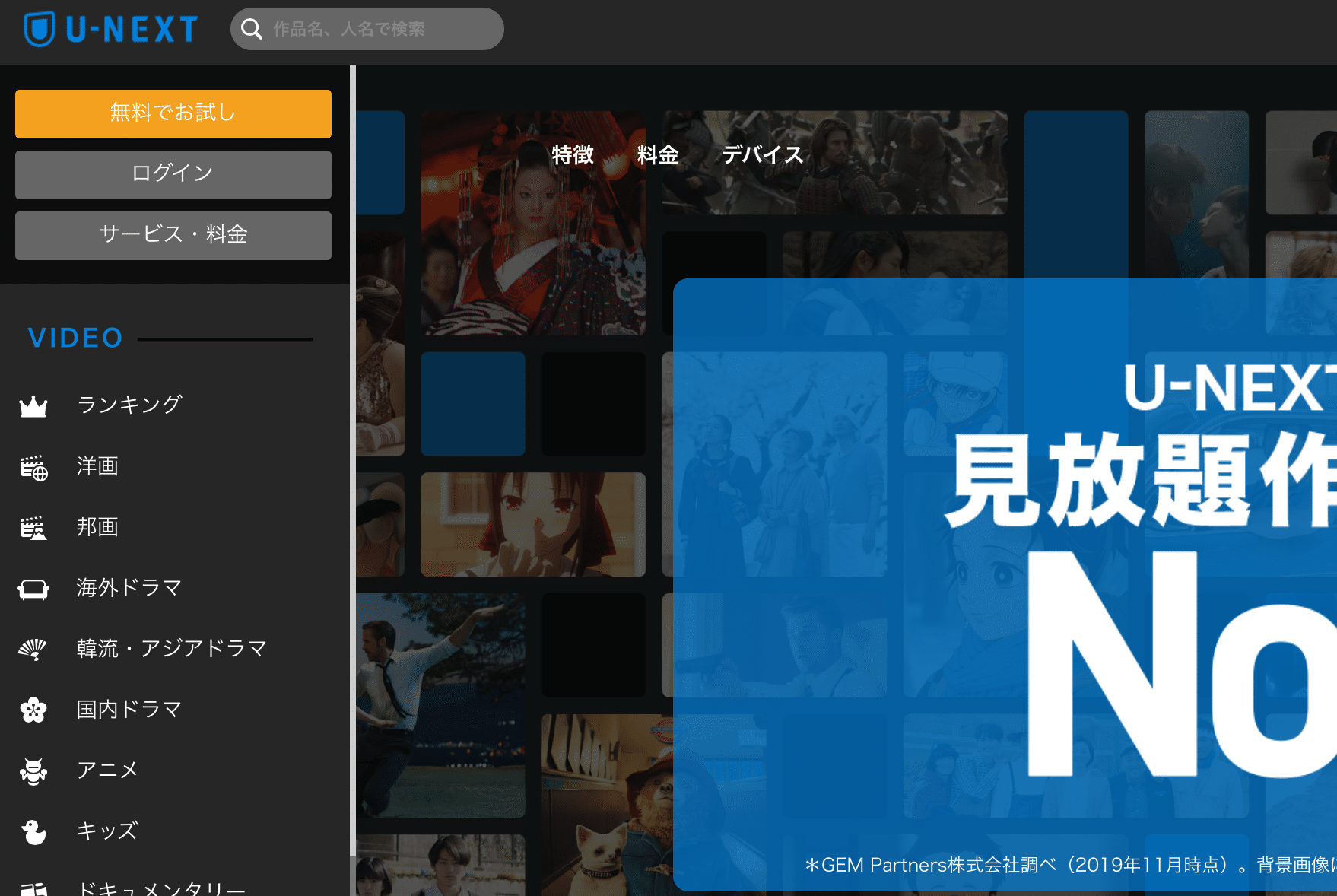Open アニメ category

point(107,770)
